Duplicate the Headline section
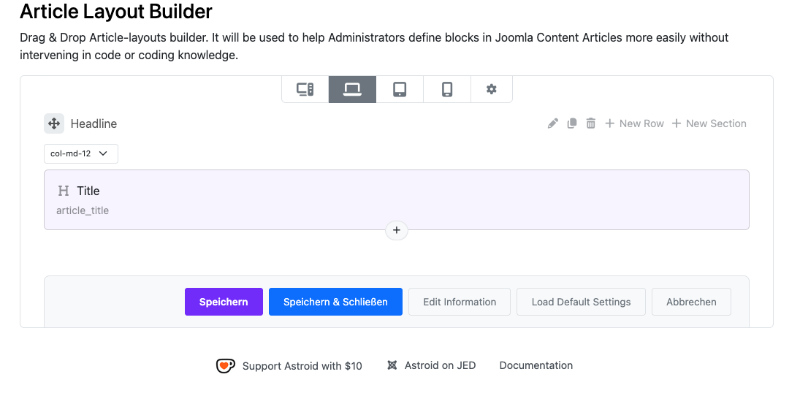The image size is (800, 405). click(572, 123)
